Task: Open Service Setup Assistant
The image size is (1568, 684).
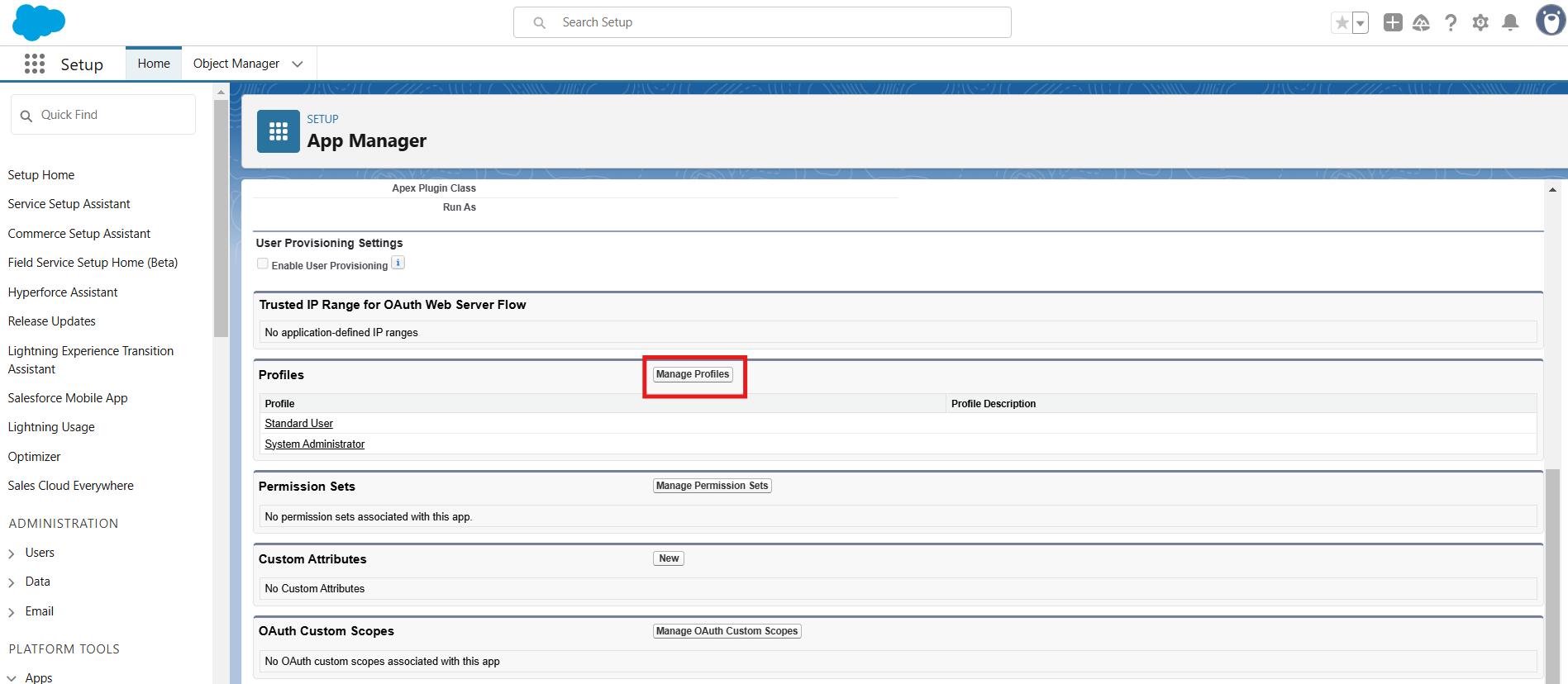Action: [x=69, y=204]
